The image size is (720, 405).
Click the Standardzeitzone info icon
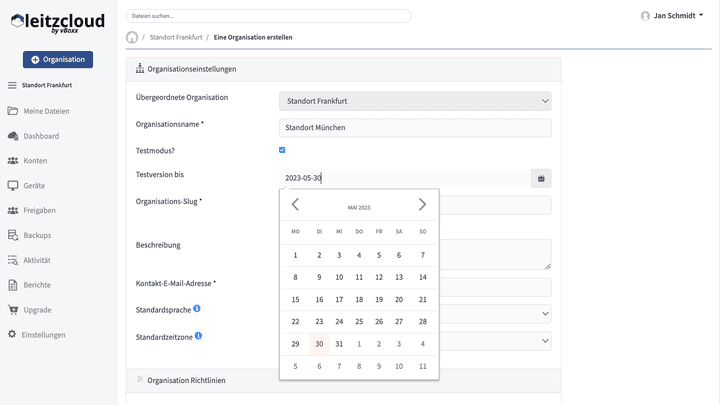point(199,335)
